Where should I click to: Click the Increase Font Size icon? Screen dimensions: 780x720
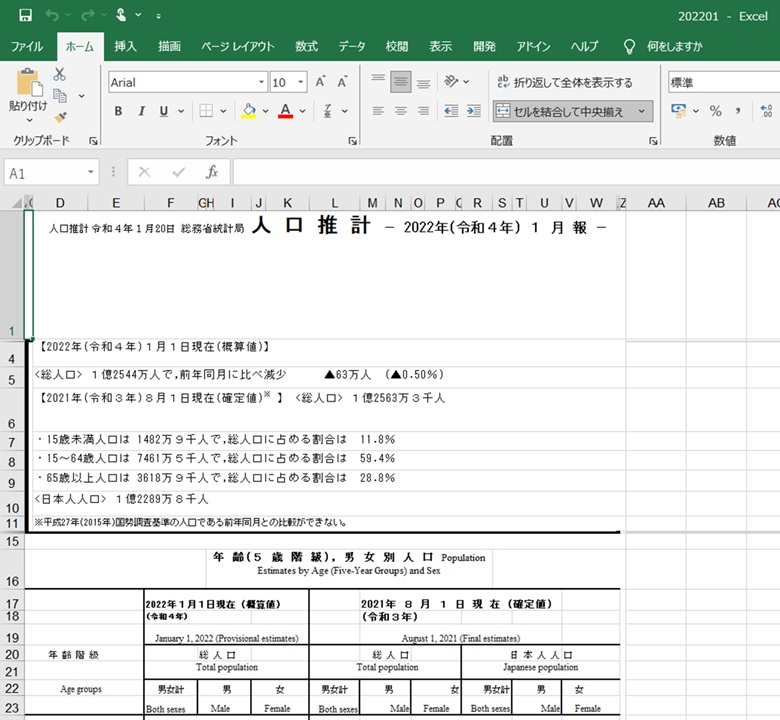(x=321, y=82)
